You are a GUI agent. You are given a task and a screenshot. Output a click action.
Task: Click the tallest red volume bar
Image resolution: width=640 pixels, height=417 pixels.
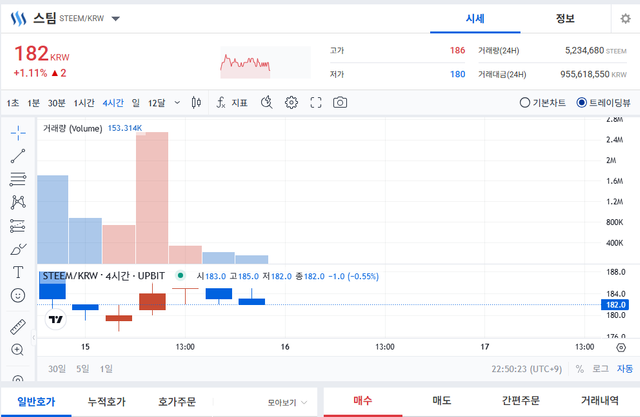[152, 198]
